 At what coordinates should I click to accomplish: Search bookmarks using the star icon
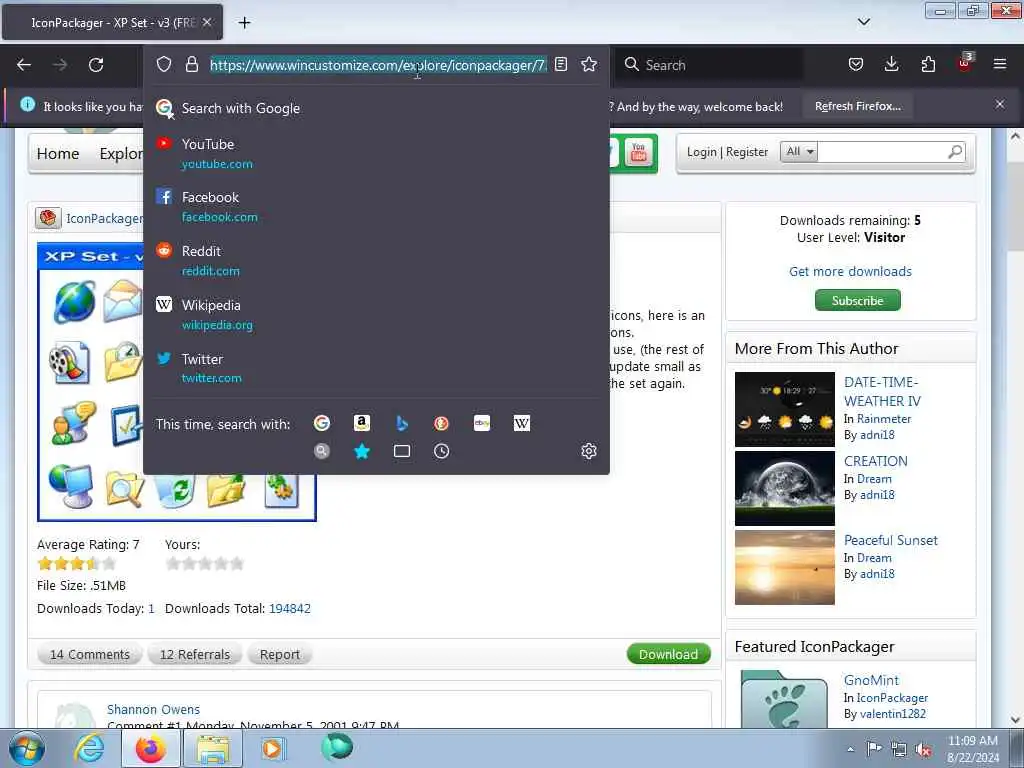coord(362,451)
